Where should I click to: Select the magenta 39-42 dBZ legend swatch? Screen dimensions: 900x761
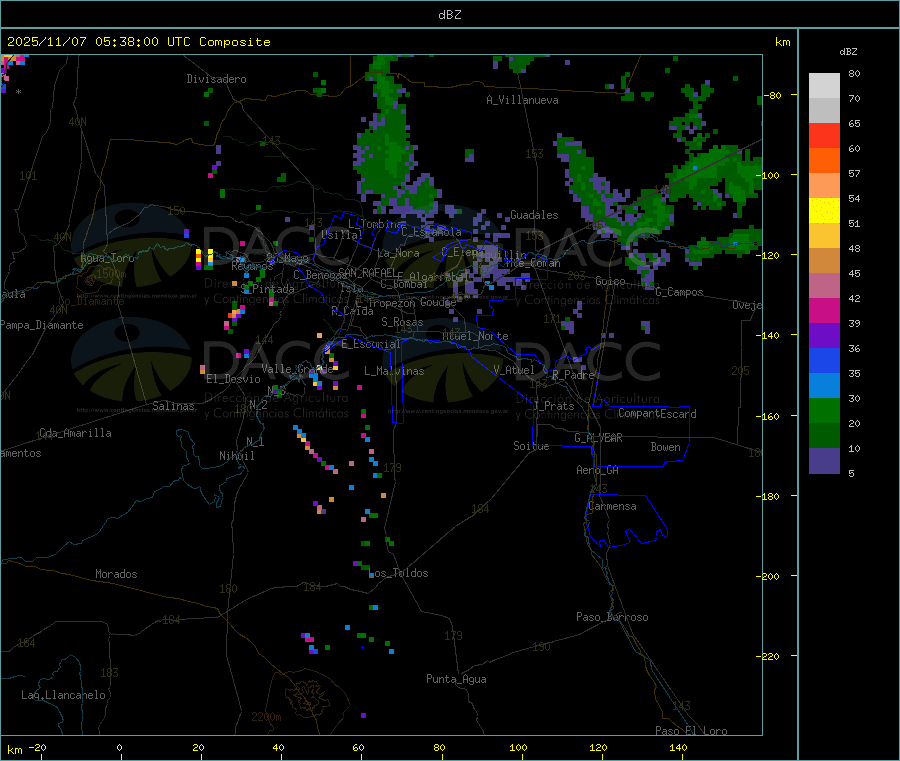[x=824, y=311]
